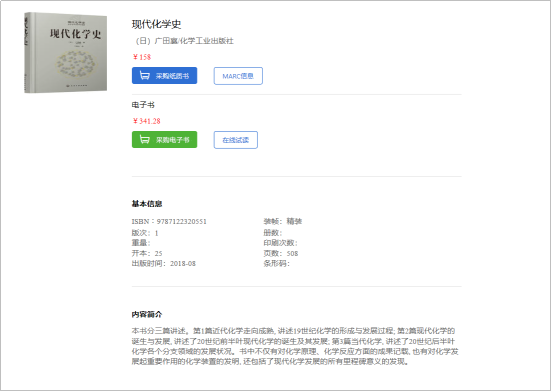Click the 出版时间 2018-08 entry
The height and width of the screenshot is (391, 552).
164,264
